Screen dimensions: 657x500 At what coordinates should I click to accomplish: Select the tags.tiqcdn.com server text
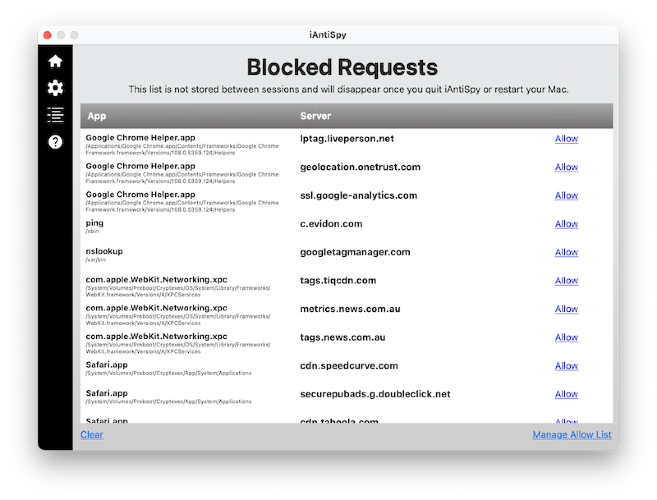click(338, 281)
